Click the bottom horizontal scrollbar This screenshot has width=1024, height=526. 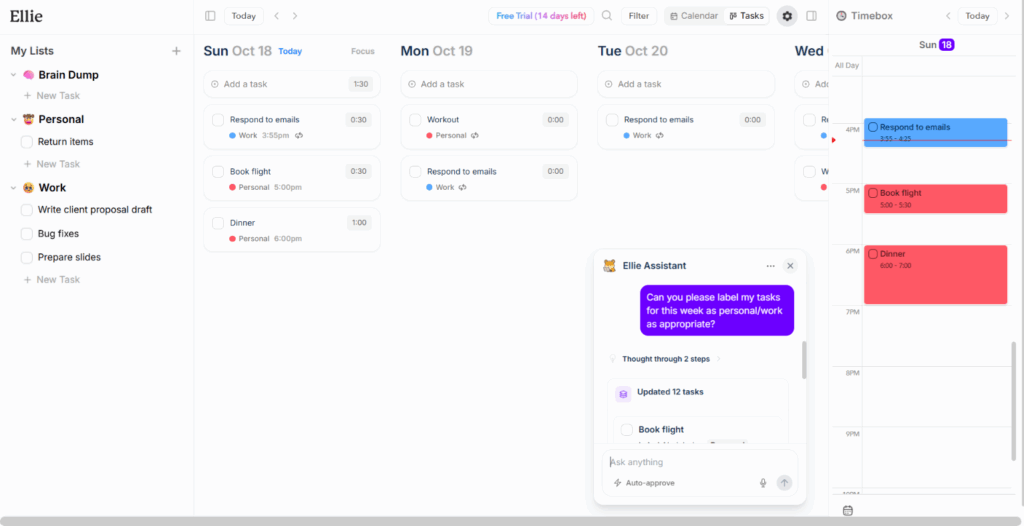tap(512, 521)
